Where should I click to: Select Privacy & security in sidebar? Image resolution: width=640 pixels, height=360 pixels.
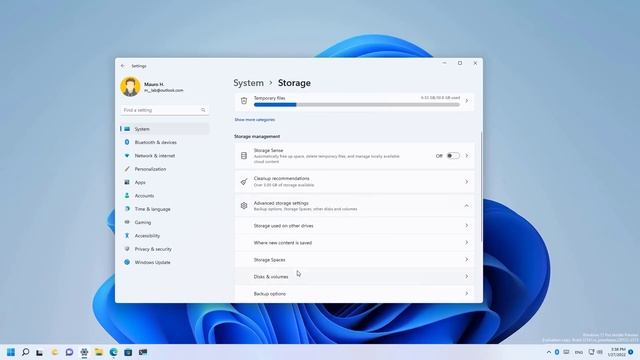click(x=165, y=249)
